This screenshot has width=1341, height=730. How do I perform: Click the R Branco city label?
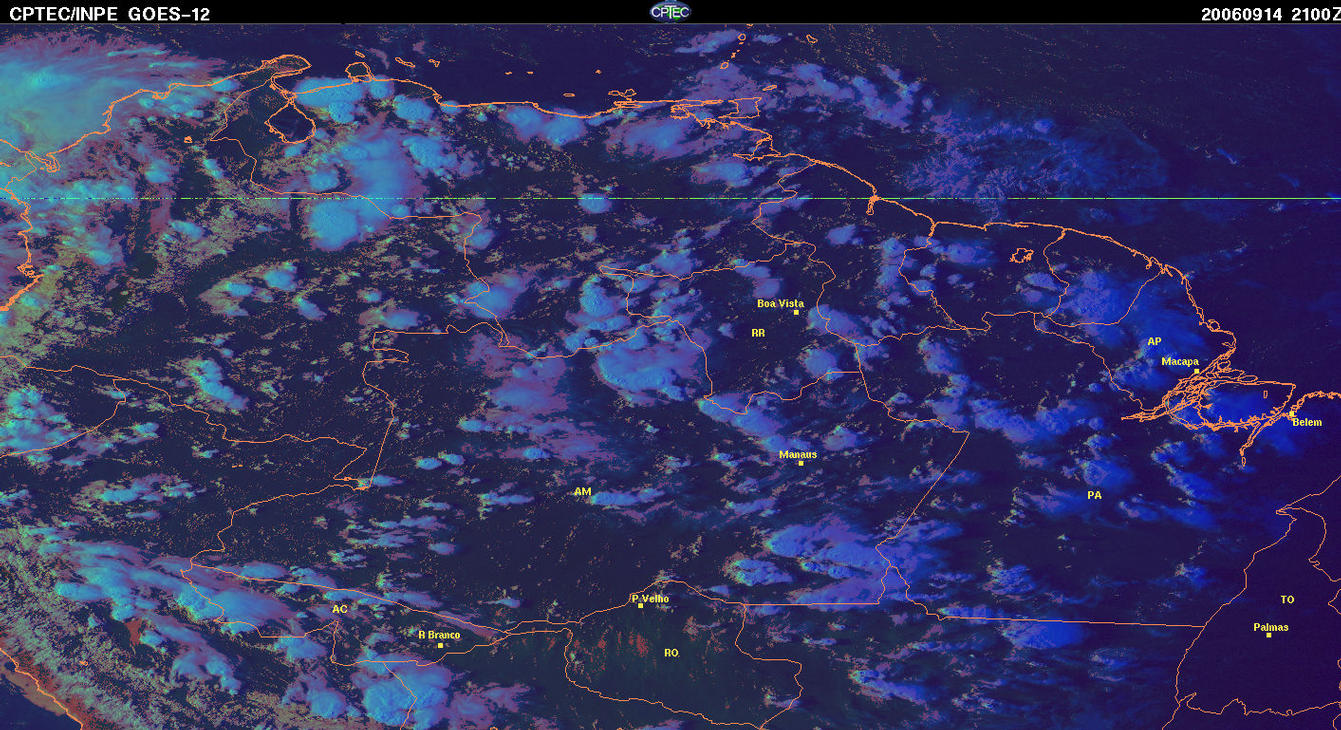pyautogui.click(x=439, y=635)
